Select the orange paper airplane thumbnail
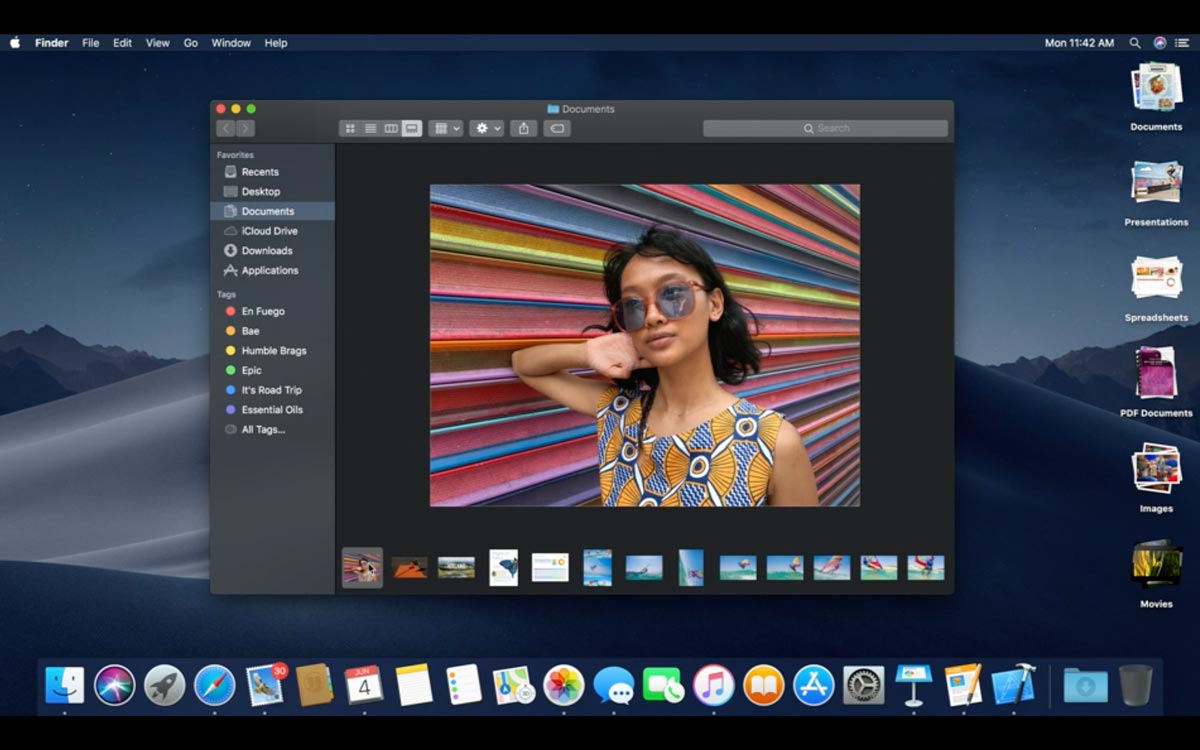Screen dimensions: 1200x750 pyautogui.click(x=409, y=567)
